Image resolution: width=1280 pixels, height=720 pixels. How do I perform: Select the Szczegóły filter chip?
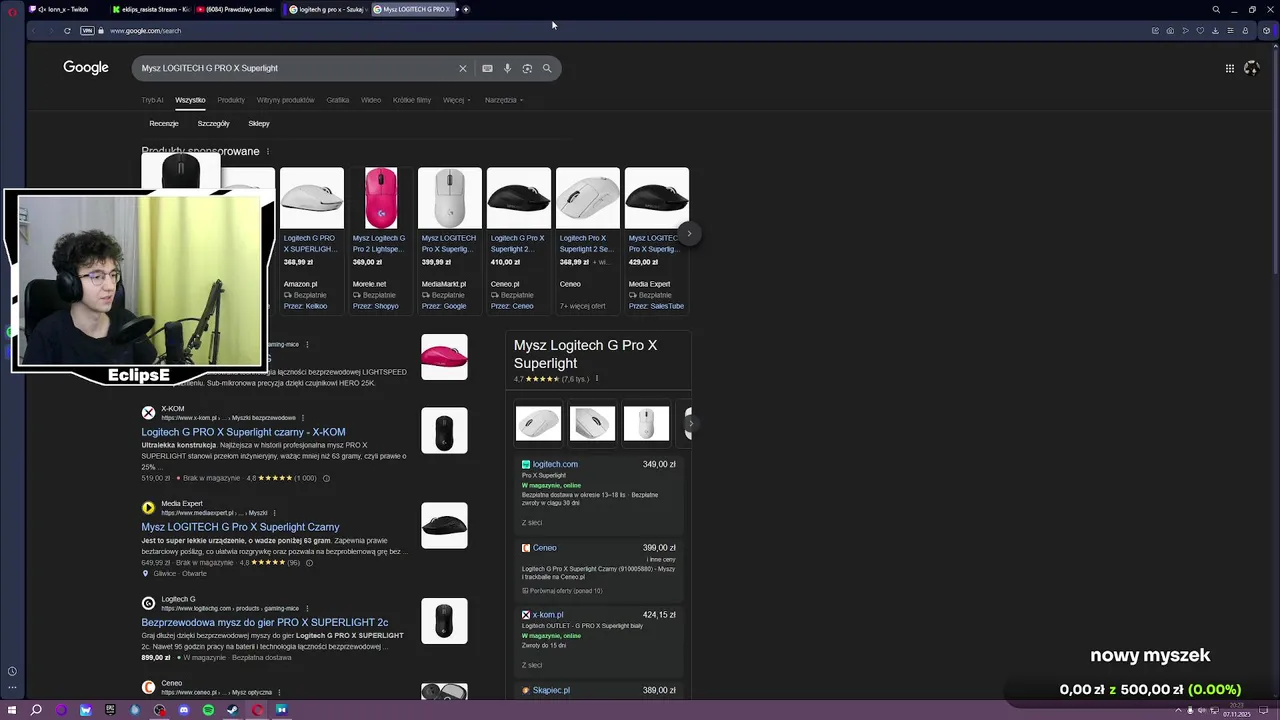214,124
